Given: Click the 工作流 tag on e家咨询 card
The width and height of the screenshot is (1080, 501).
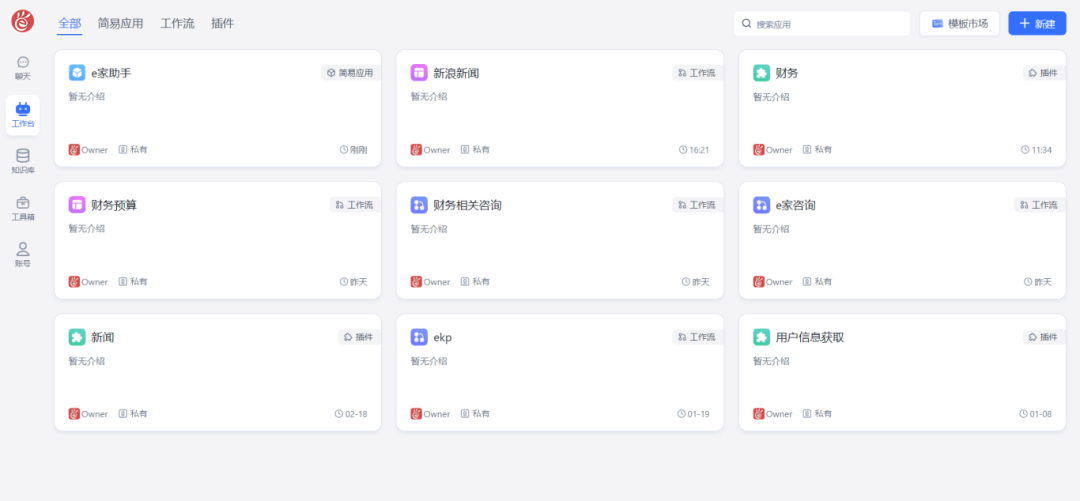Looking at the screenshot, I should coord(1040,205).
